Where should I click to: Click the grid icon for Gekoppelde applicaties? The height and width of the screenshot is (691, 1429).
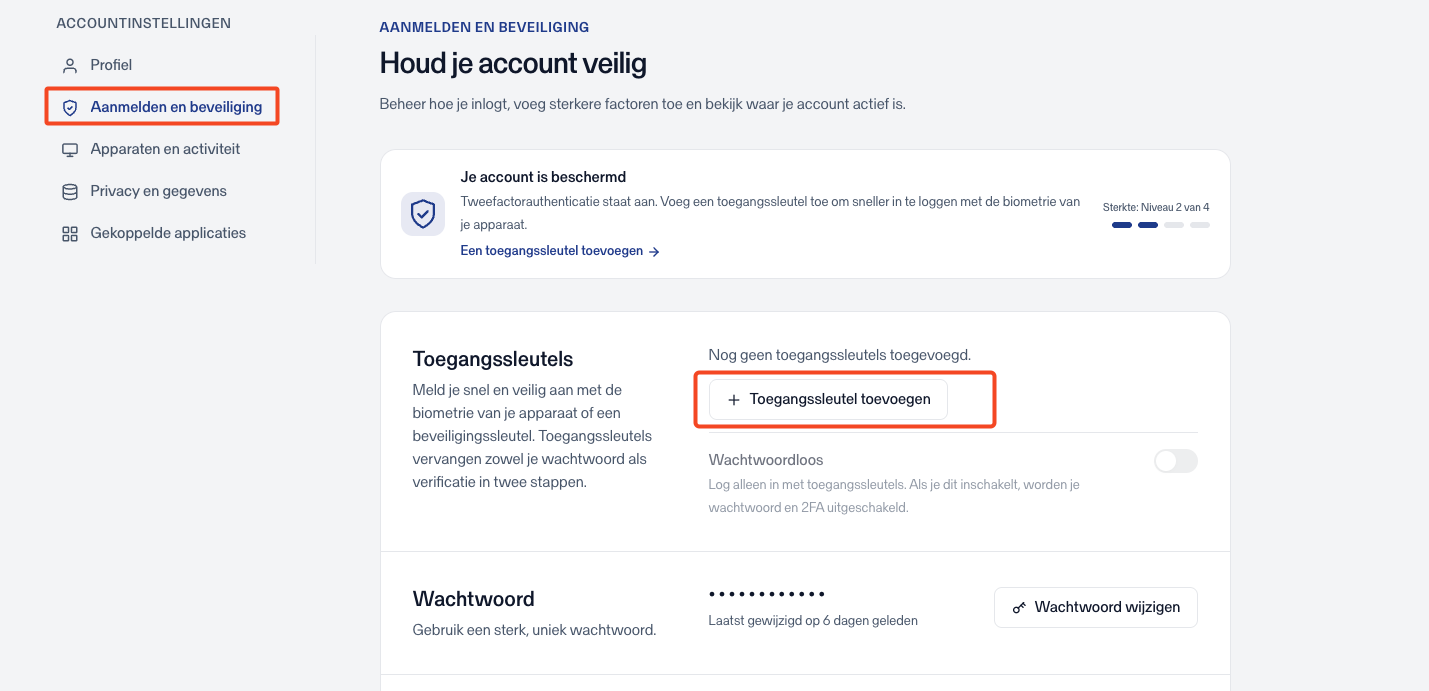click(70, 234)
